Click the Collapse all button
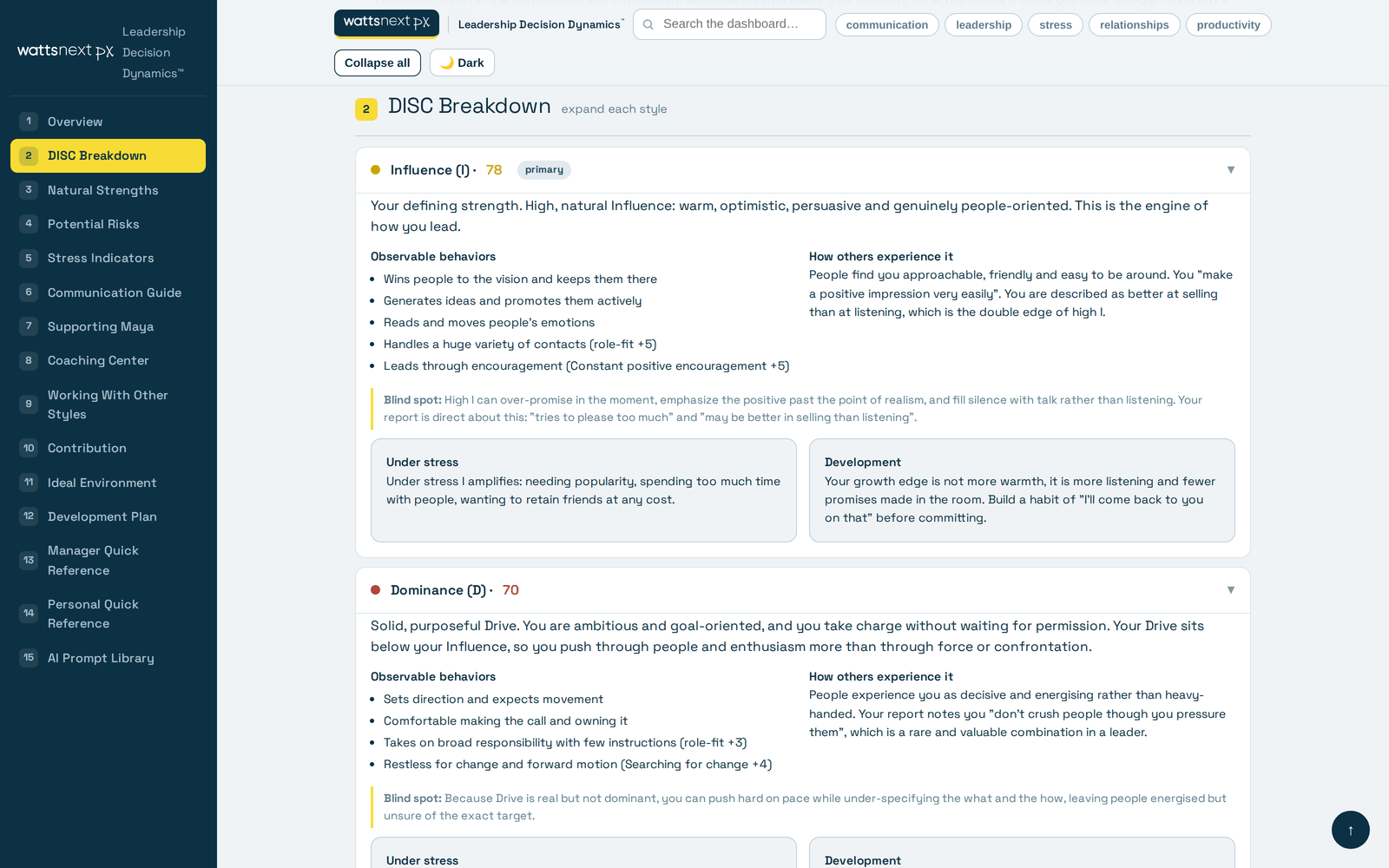Screen dimensions: 1389x868 tap(378, 62)
